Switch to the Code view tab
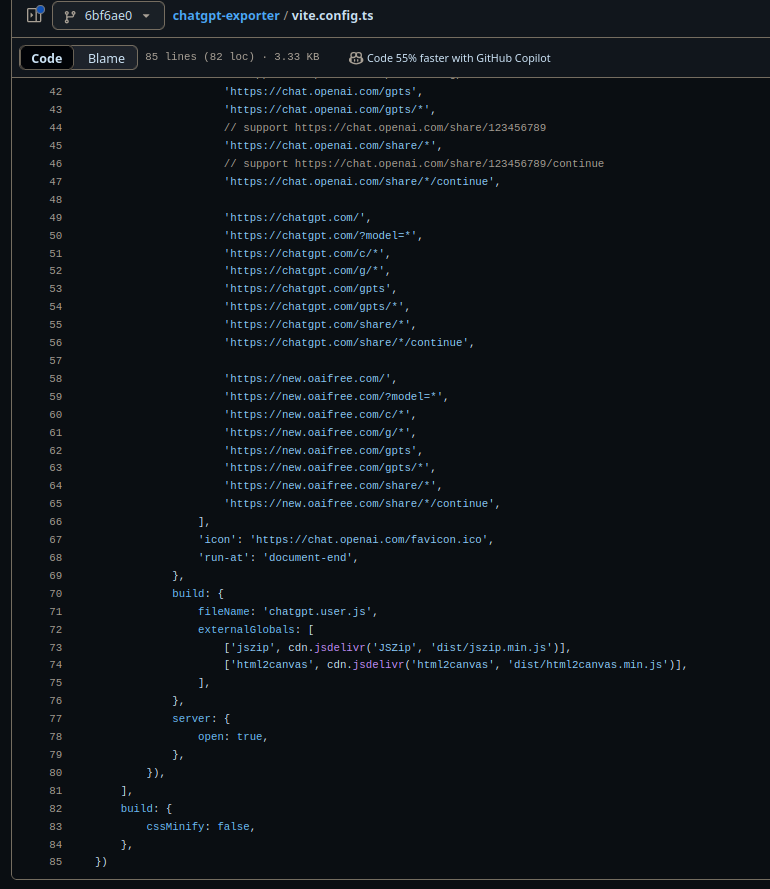 46,58
